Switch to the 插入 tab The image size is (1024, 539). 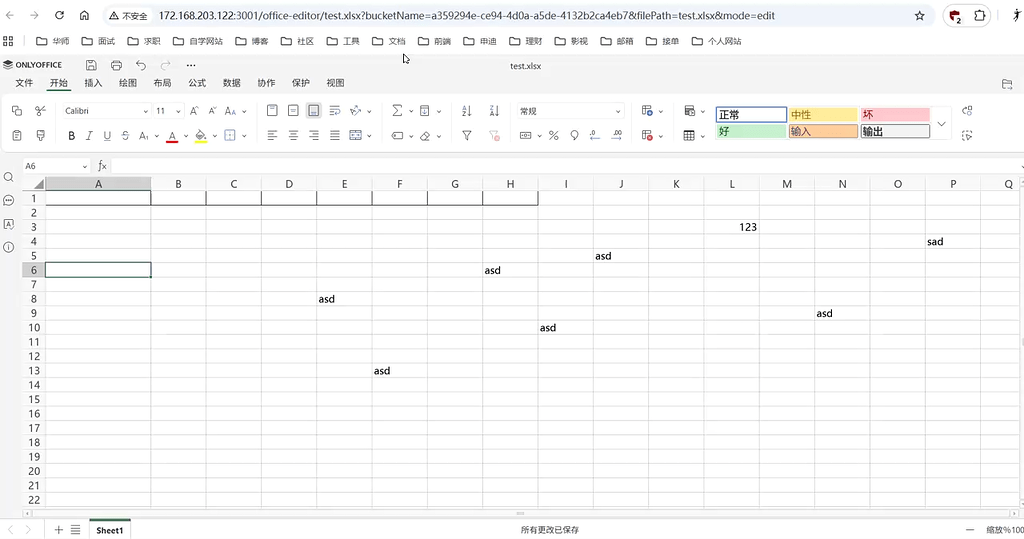click(93, 83)
